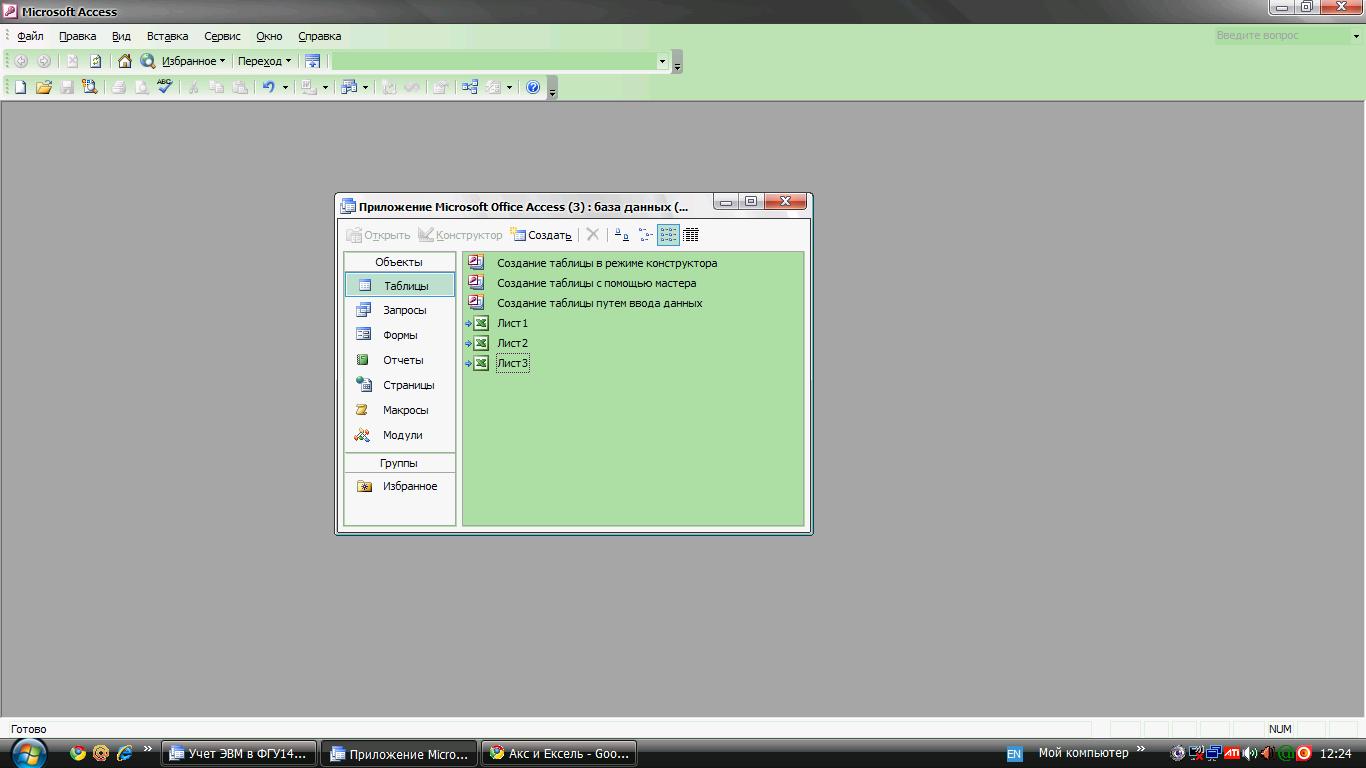
Task: Click the New database icon
Action: (20, 87)
